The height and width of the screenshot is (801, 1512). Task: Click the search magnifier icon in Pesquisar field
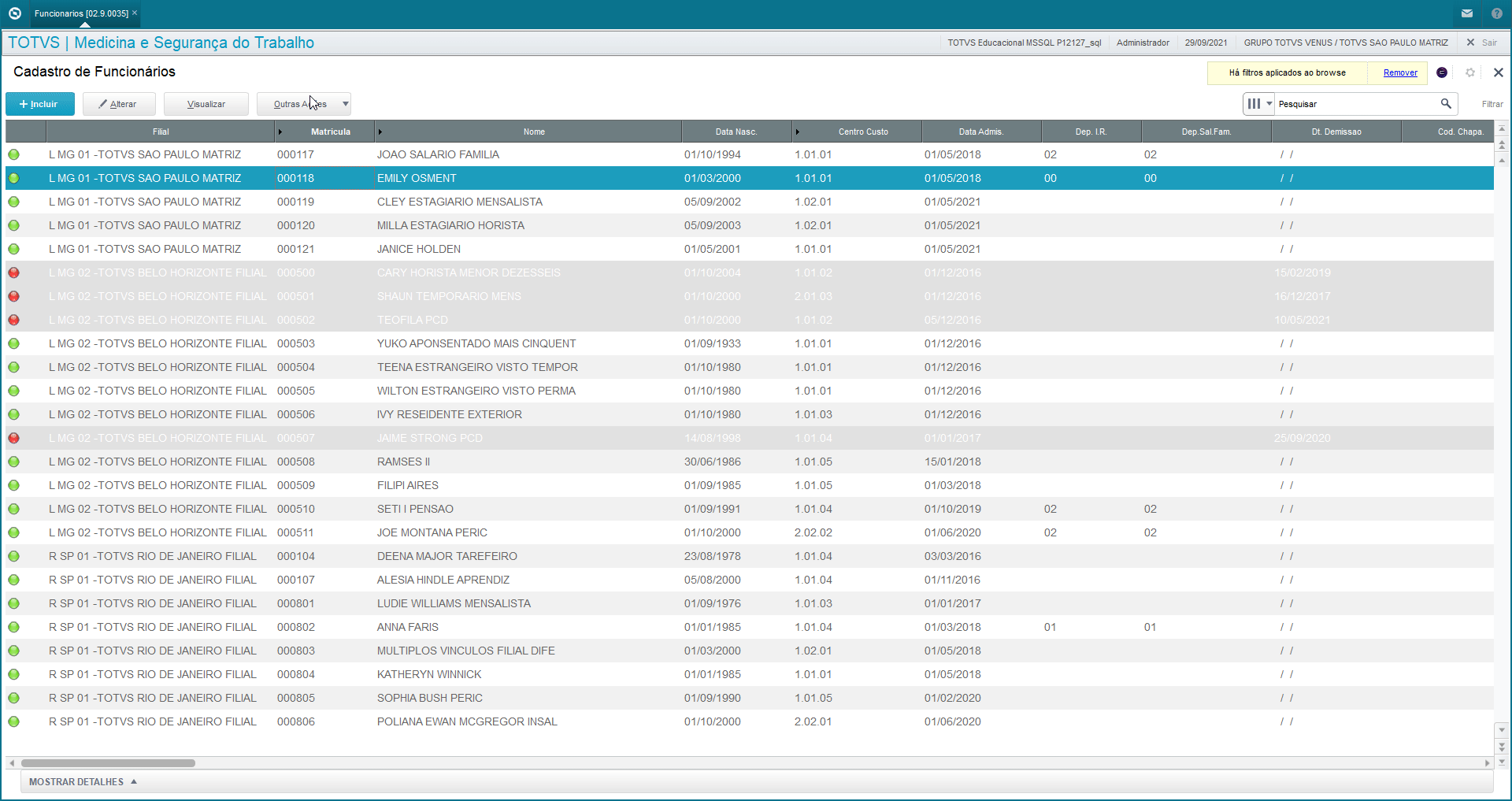(x=1446, y=103)
